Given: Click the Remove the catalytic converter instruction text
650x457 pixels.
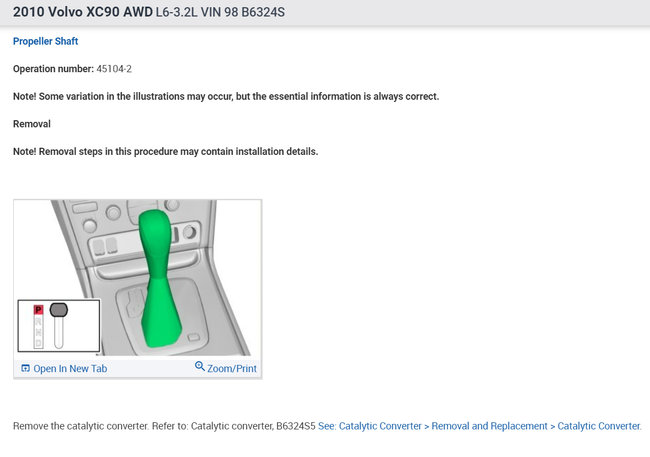Looking at the screenshot, I should 164,426.
